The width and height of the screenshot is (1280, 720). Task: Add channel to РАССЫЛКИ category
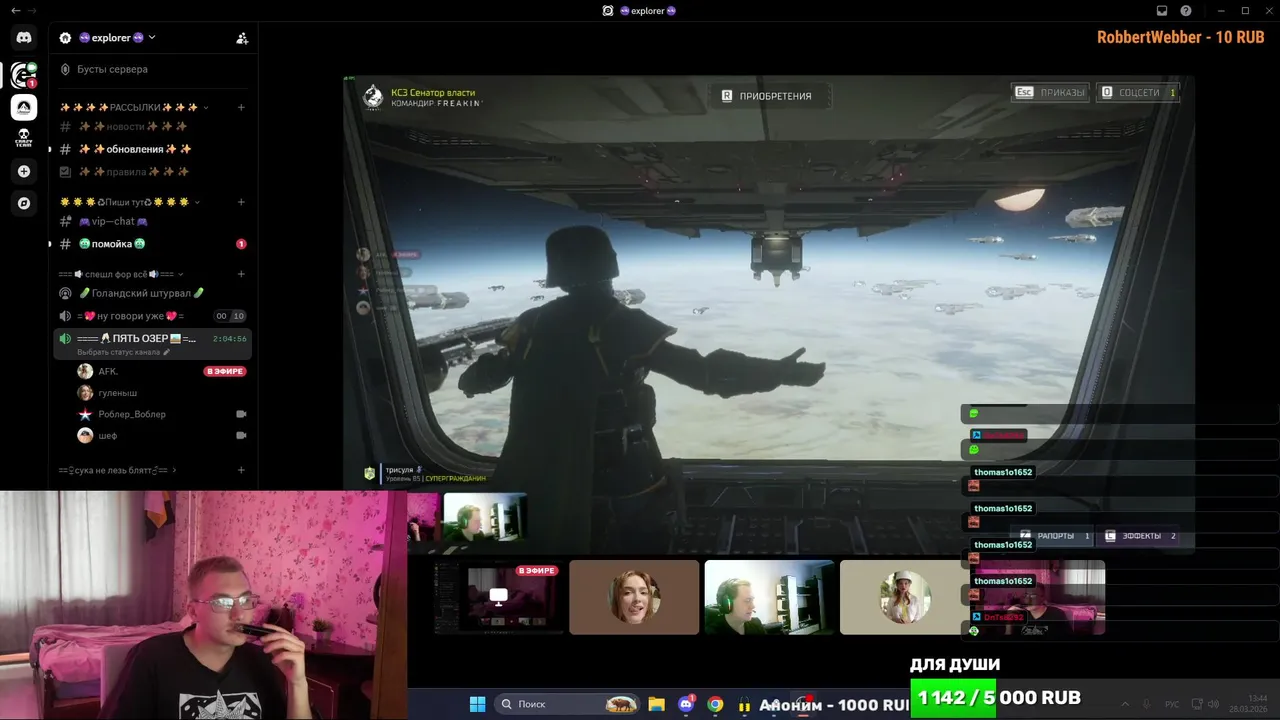click(241, 107)
